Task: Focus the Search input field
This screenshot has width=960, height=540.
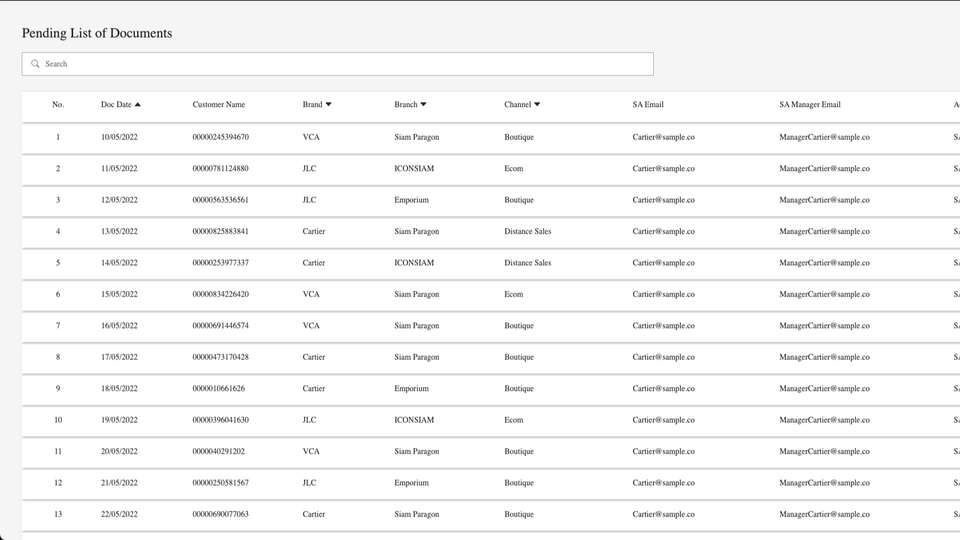Action: [337, 64]
